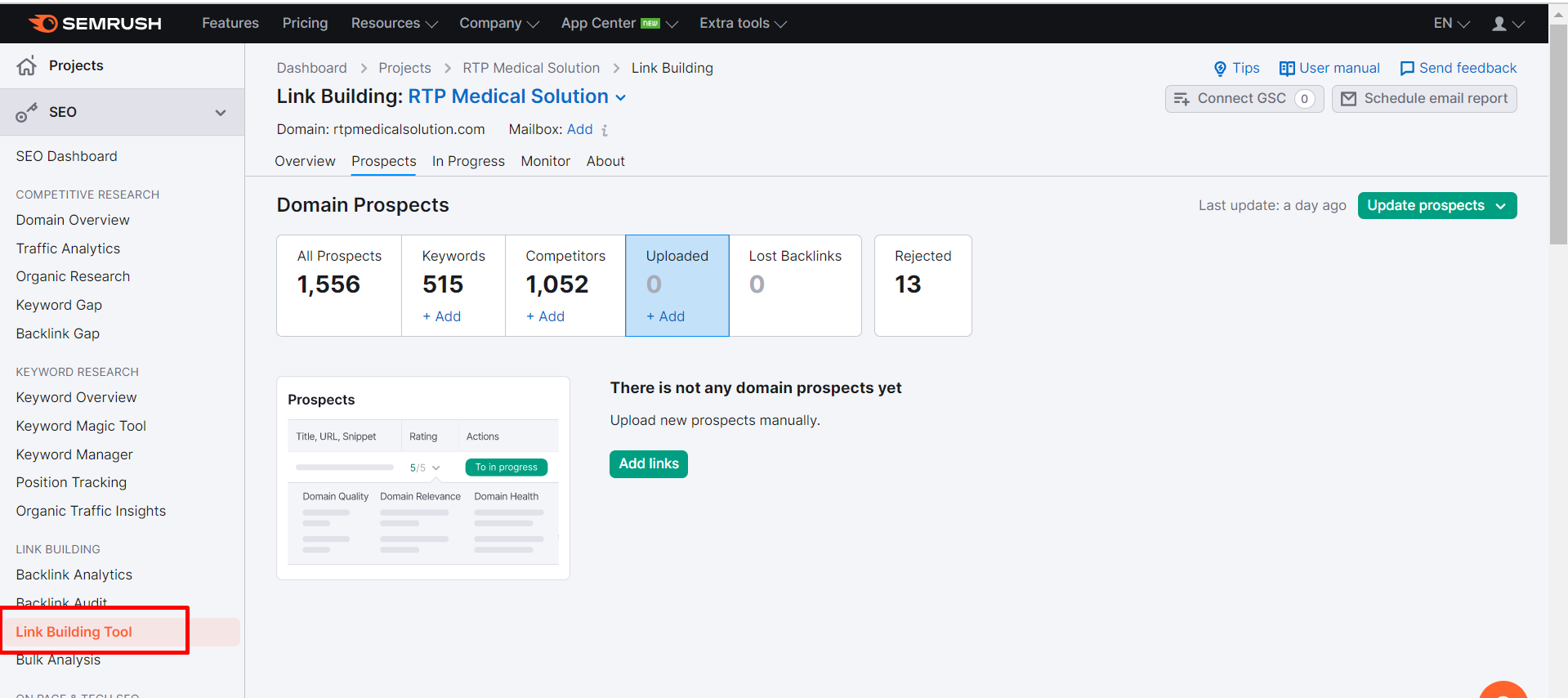This screenshot has height=698, width=1568.
Task: Click the SEO key icon
Action: (x=26, y=113)
